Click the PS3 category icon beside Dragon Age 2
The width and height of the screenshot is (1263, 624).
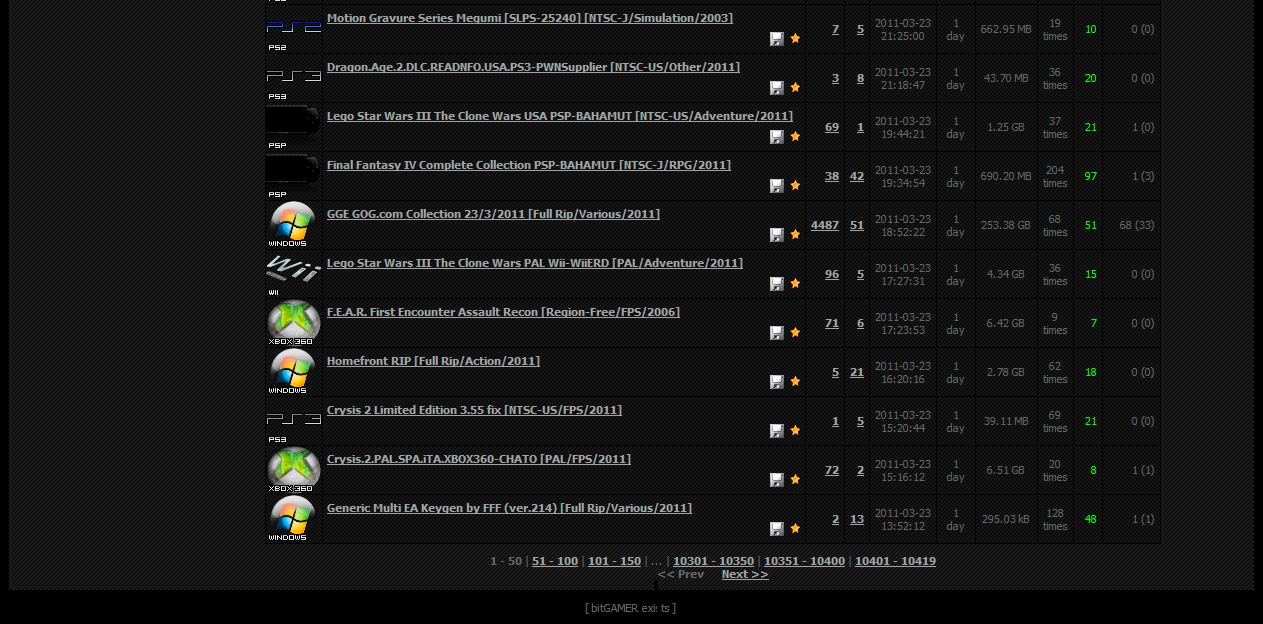pyautogui.click(x=294, y=78)
